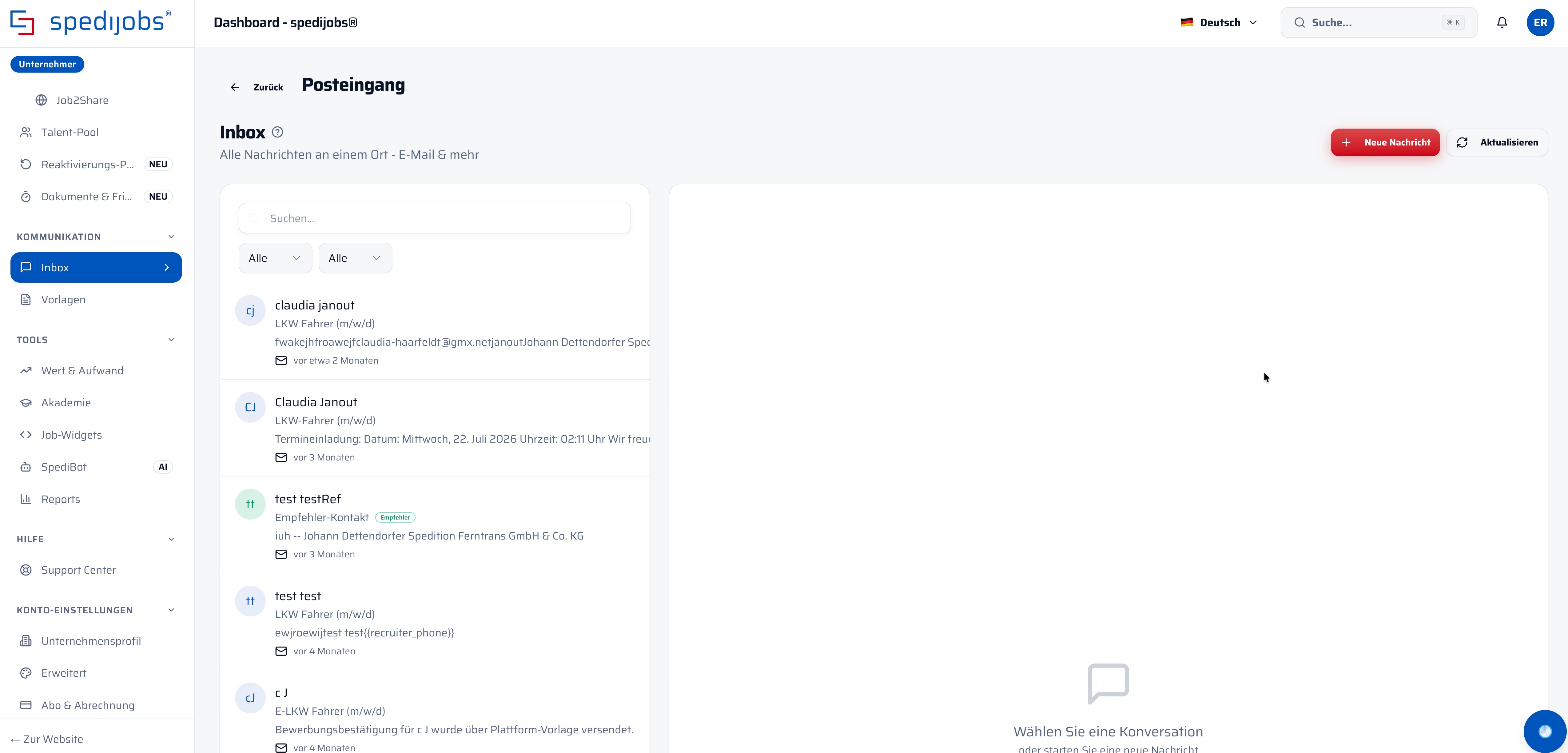Screen dimensions: 1568x753
Task: Click the Job2Share globe icon
Action: 42,101
